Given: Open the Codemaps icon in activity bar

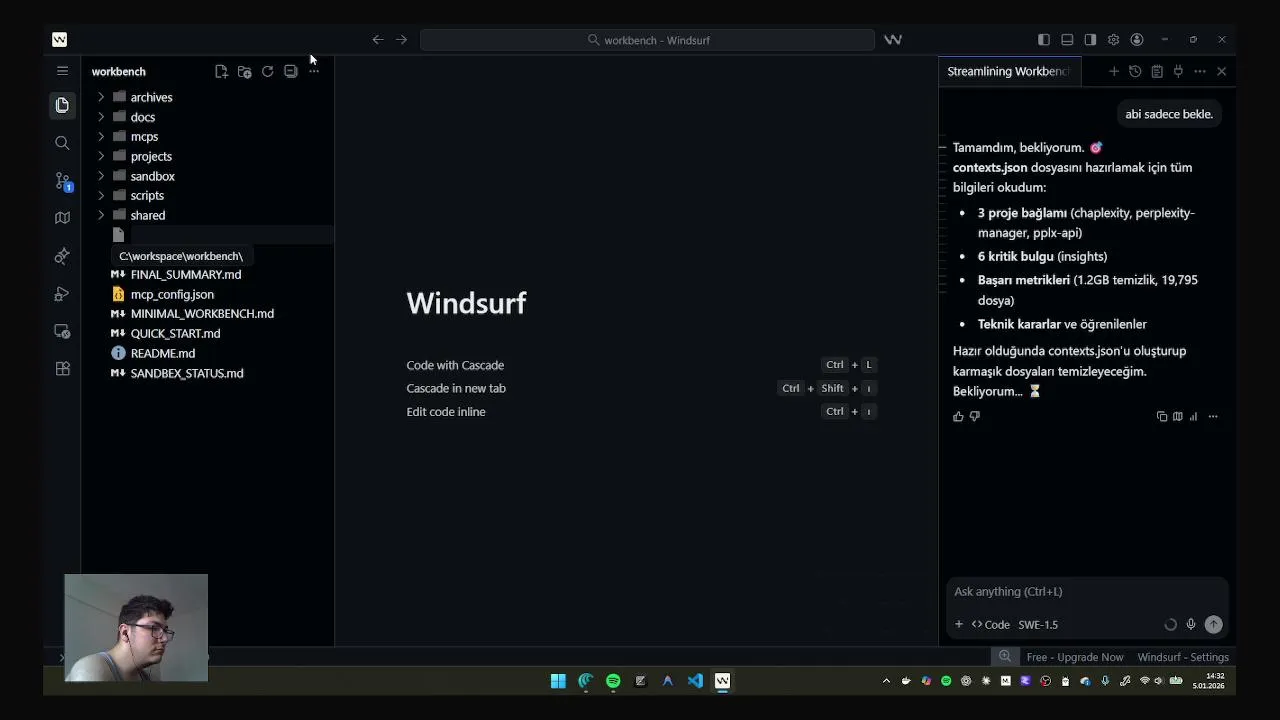Looking at the screenshot, I should [62, 218].
